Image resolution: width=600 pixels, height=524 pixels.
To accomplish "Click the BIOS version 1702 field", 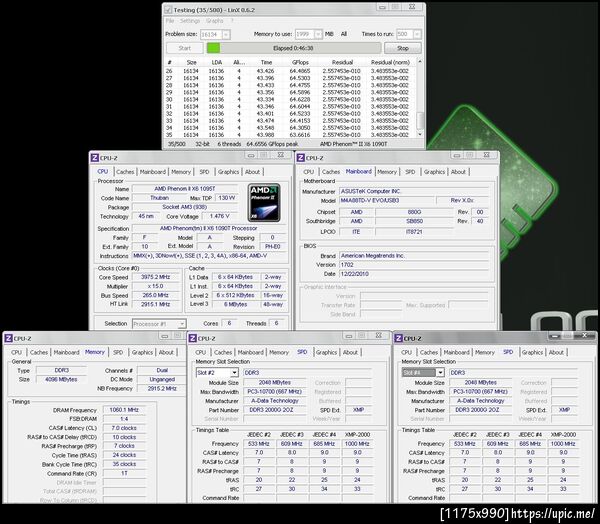I will [x=414, y=265].
